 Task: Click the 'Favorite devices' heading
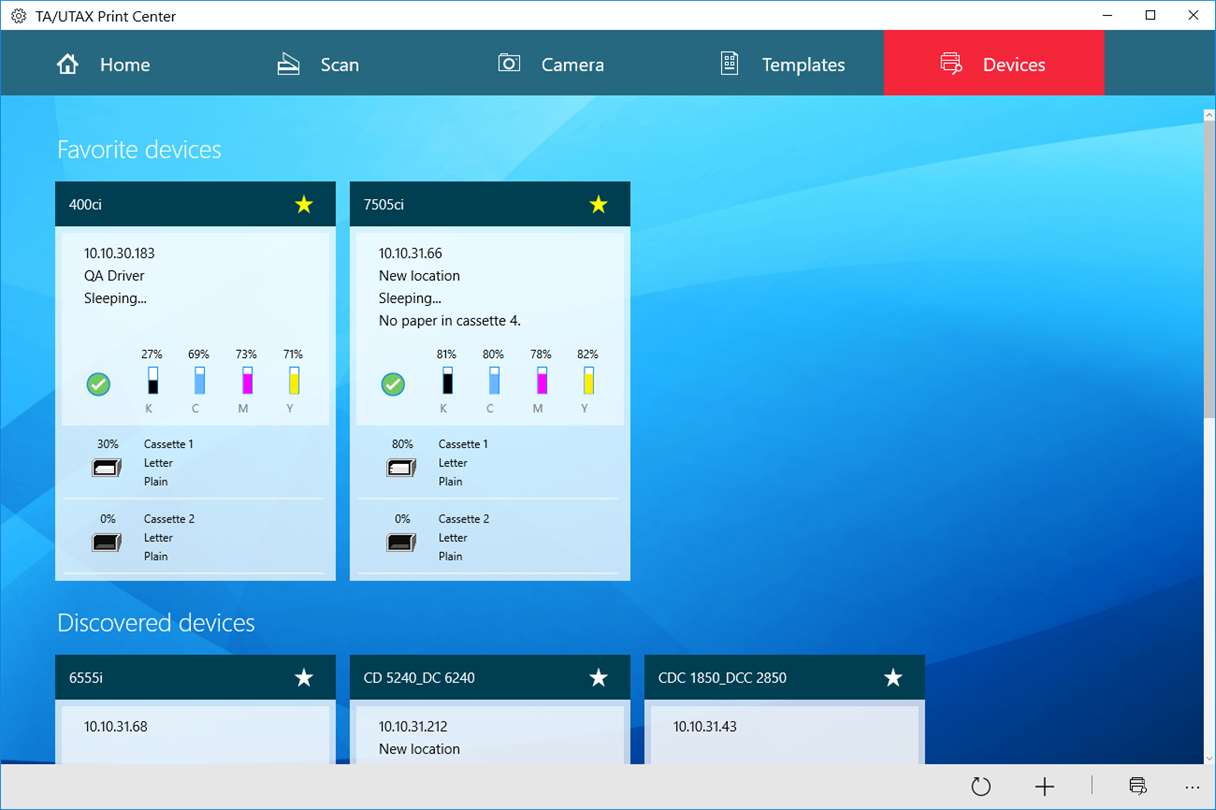139,150
